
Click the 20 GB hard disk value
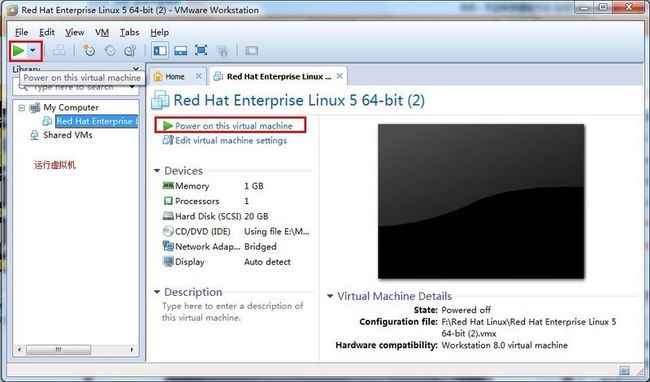tap(256, 216)
